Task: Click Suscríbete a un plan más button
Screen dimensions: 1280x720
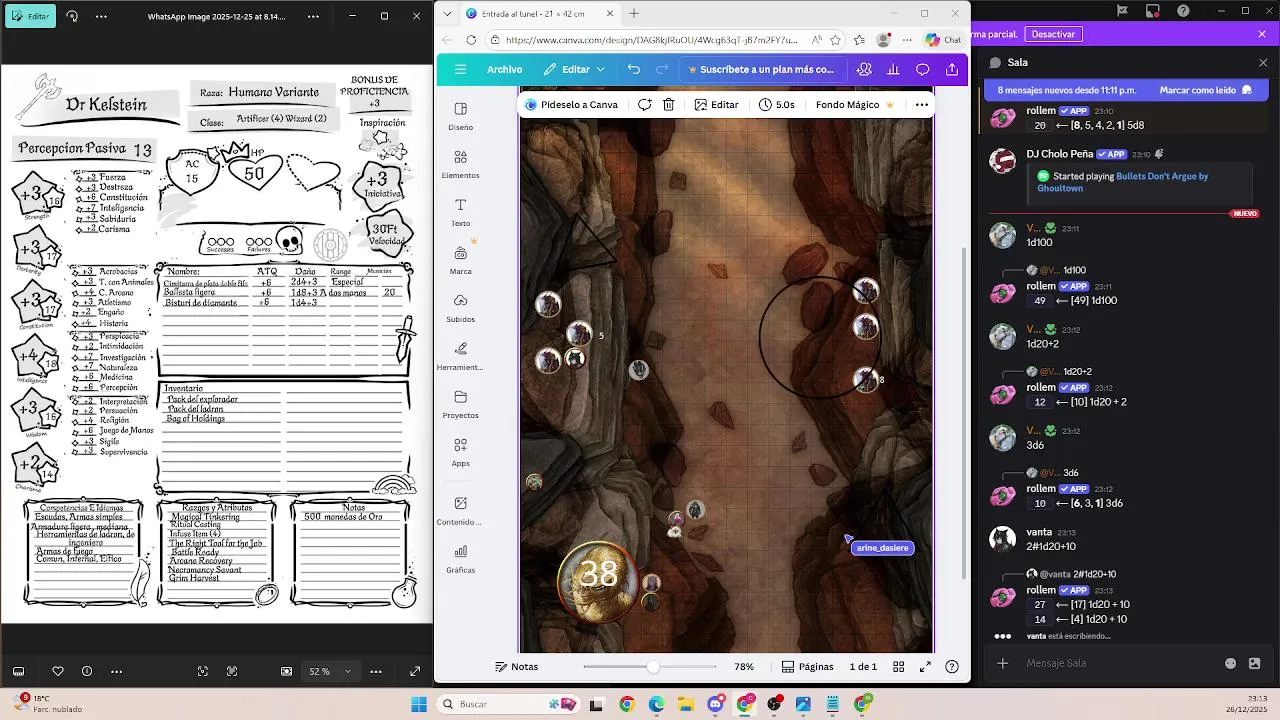Action: point(761,69)
